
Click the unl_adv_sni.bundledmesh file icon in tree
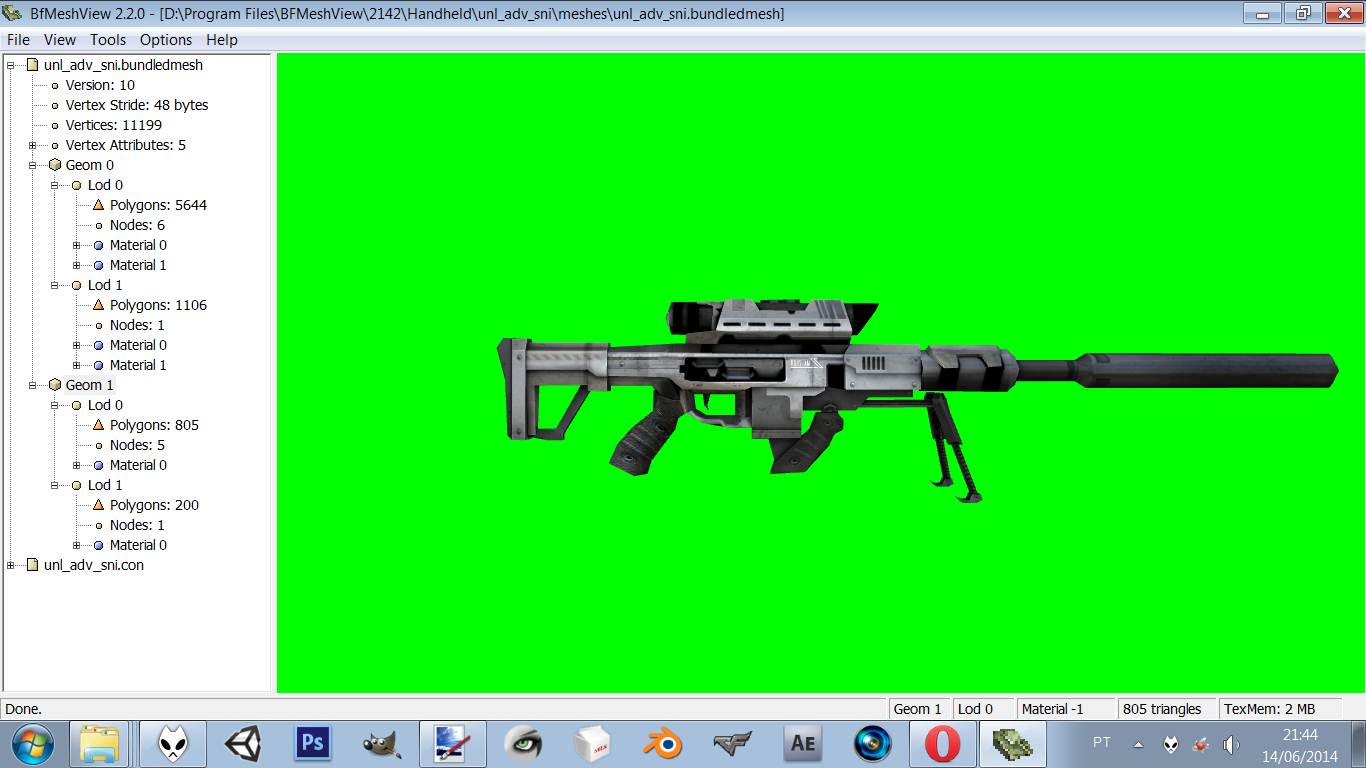click(33, 65)
